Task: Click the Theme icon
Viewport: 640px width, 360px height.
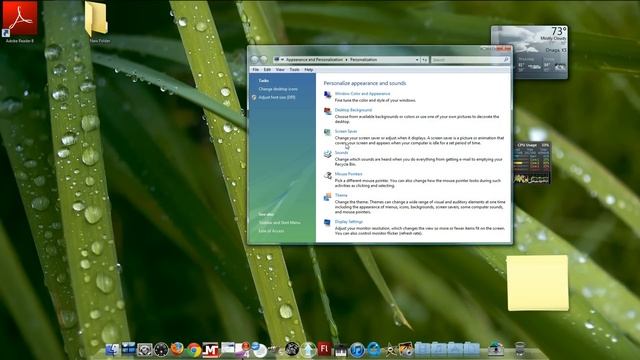Action: [327, 197]
